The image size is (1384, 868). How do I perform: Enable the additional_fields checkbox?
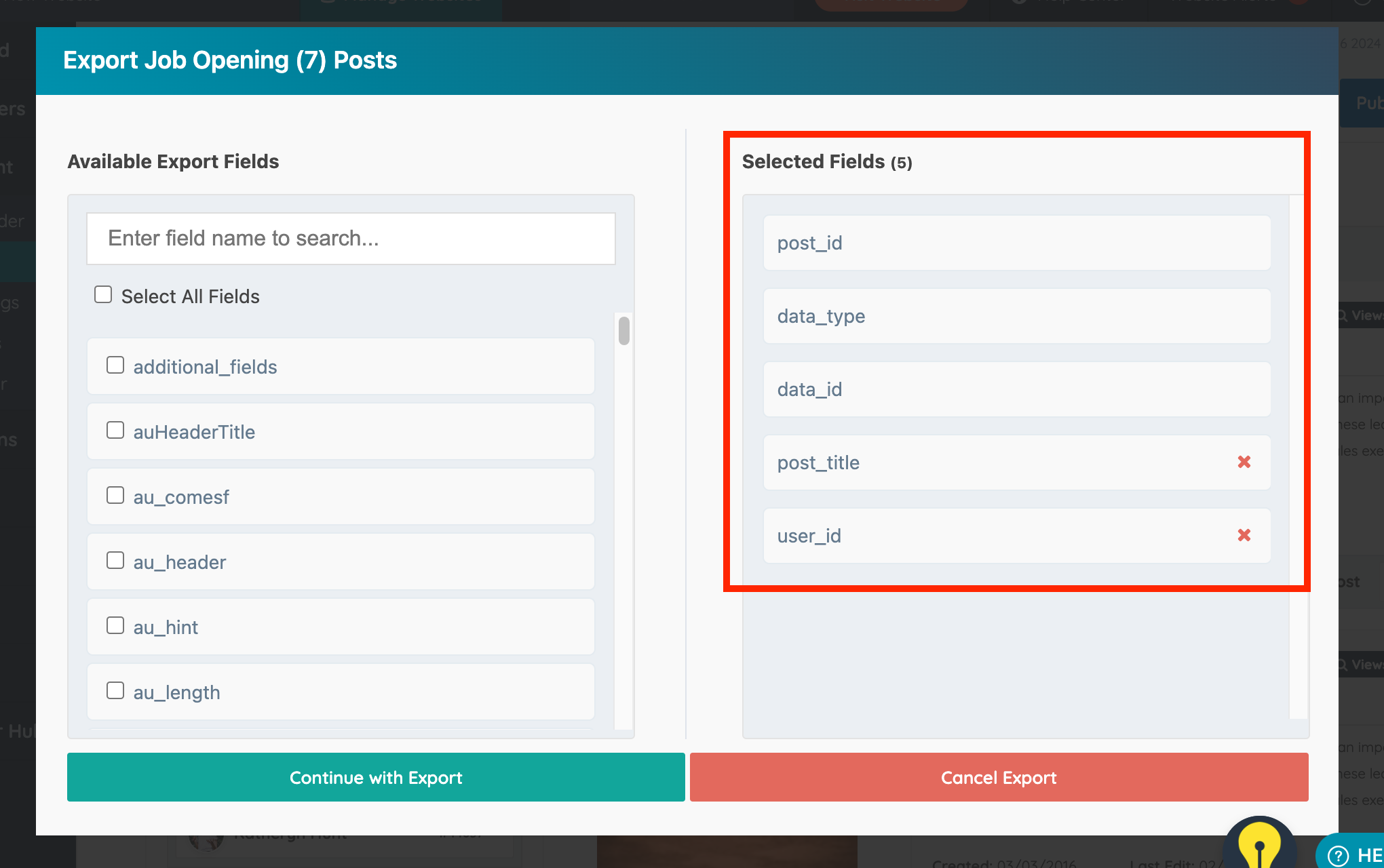pos(115,366)
